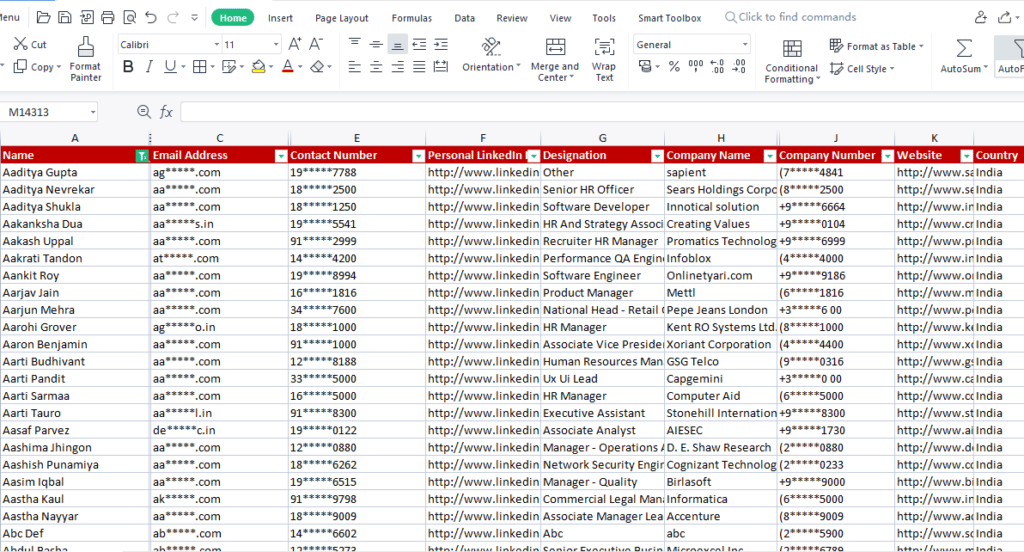Cut the selected cells
Screen dimensions: 1024x552
(x=30, y=44)
